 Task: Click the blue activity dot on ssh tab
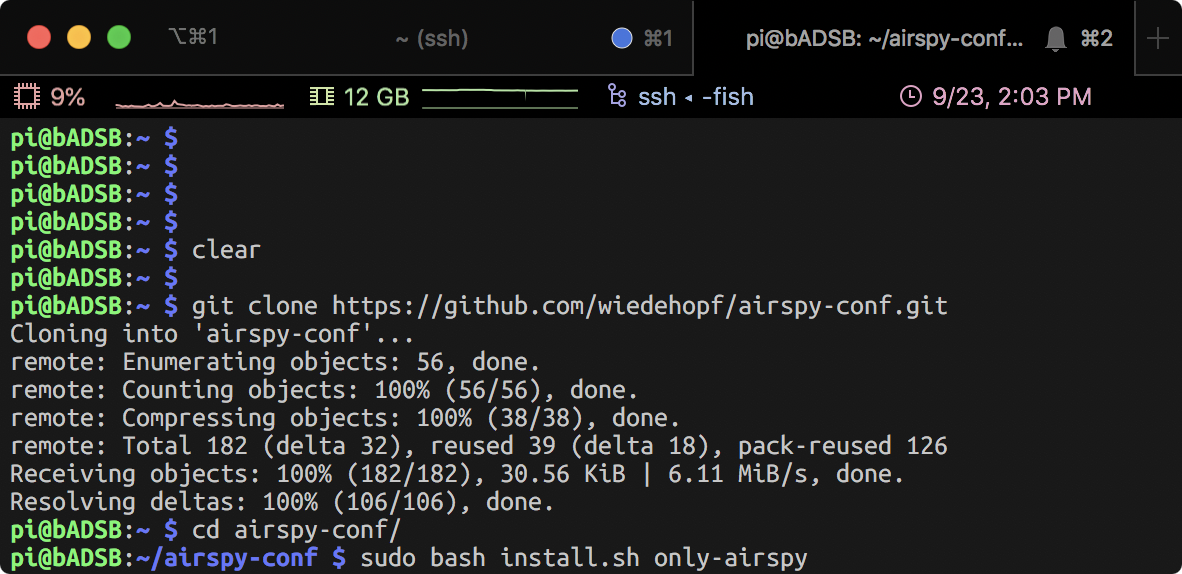[622, 38]
